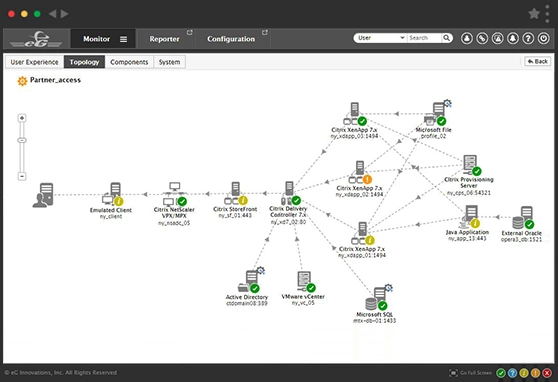Select the Citrix StoreFront node
558x382 pixels.
[236, 194]
